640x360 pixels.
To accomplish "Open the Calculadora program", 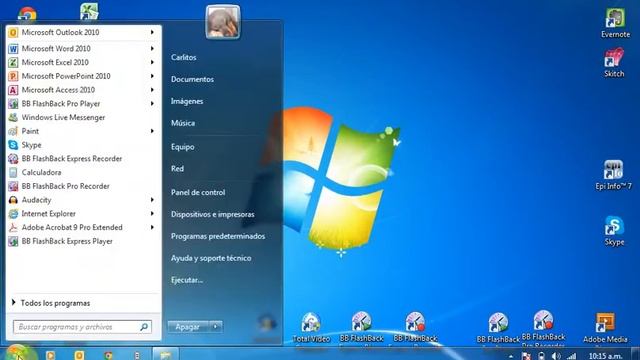I will point(84,172).
